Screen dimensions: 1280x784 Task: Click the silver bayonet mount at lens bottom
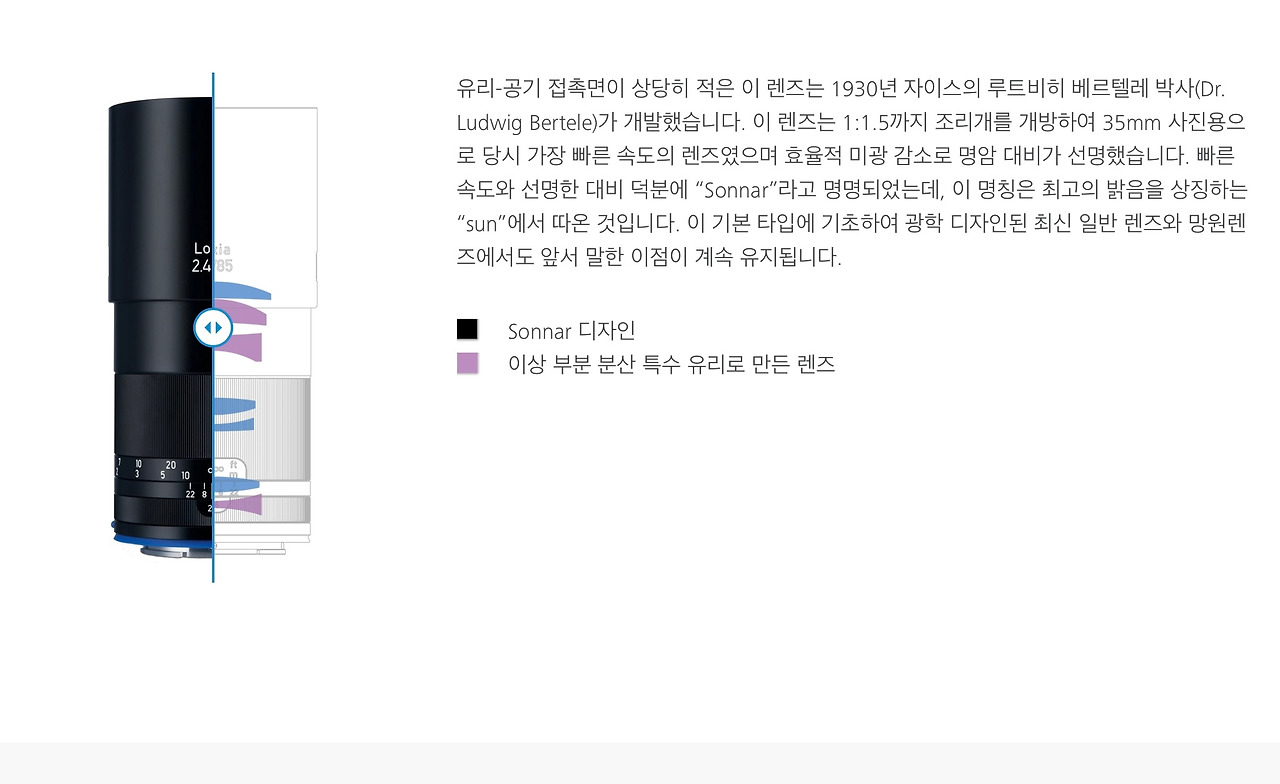coord(175,550)
